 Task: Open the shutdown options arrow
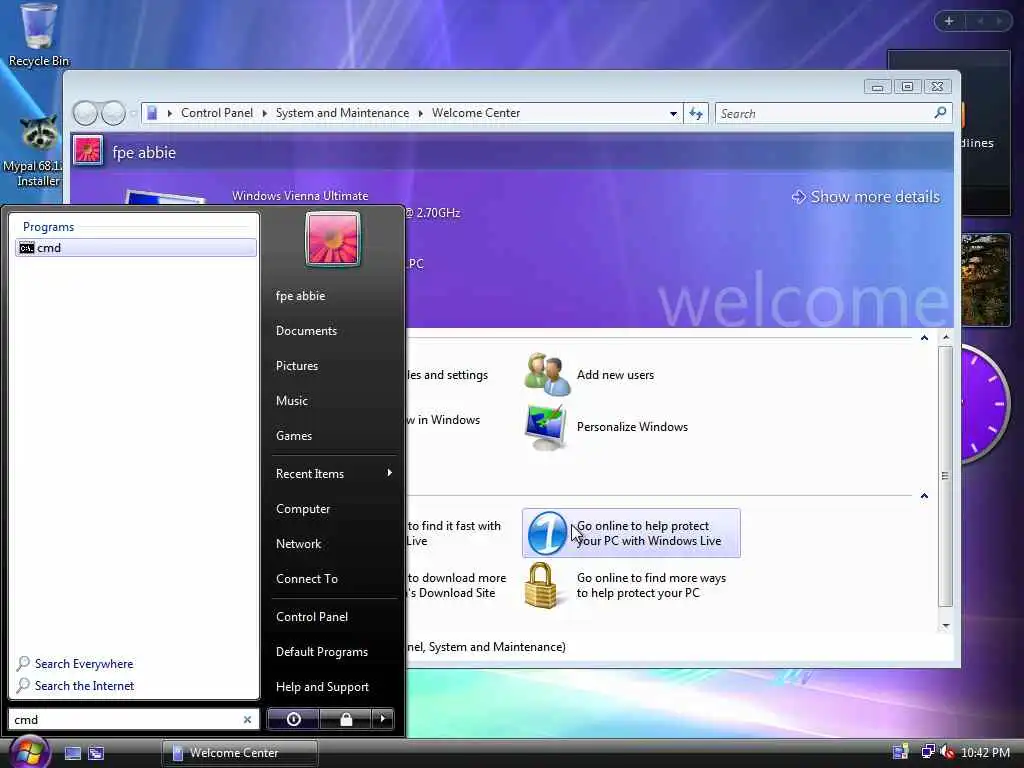click(383, 719)
